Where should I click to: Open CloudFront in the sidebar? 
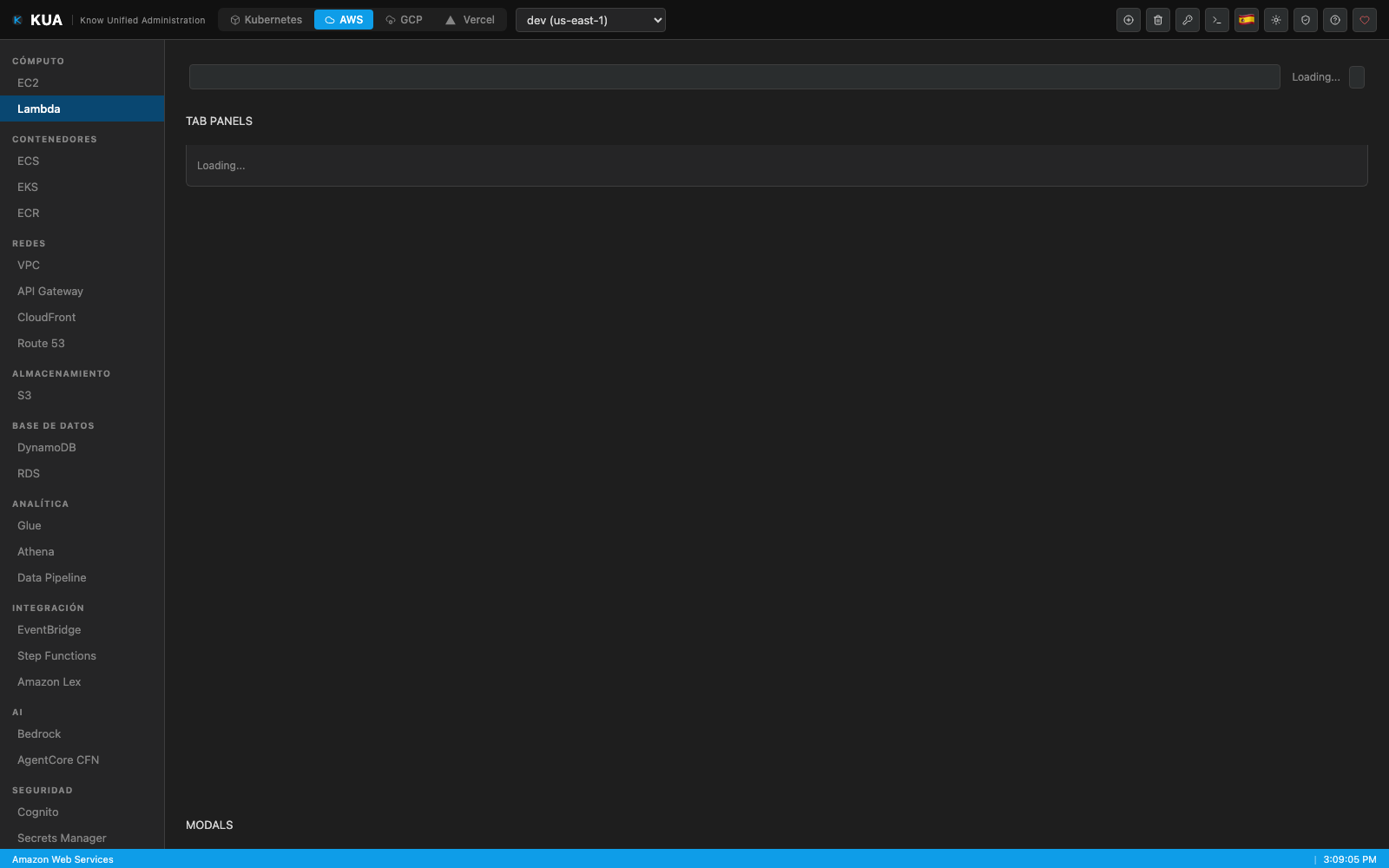click(82, 318)
